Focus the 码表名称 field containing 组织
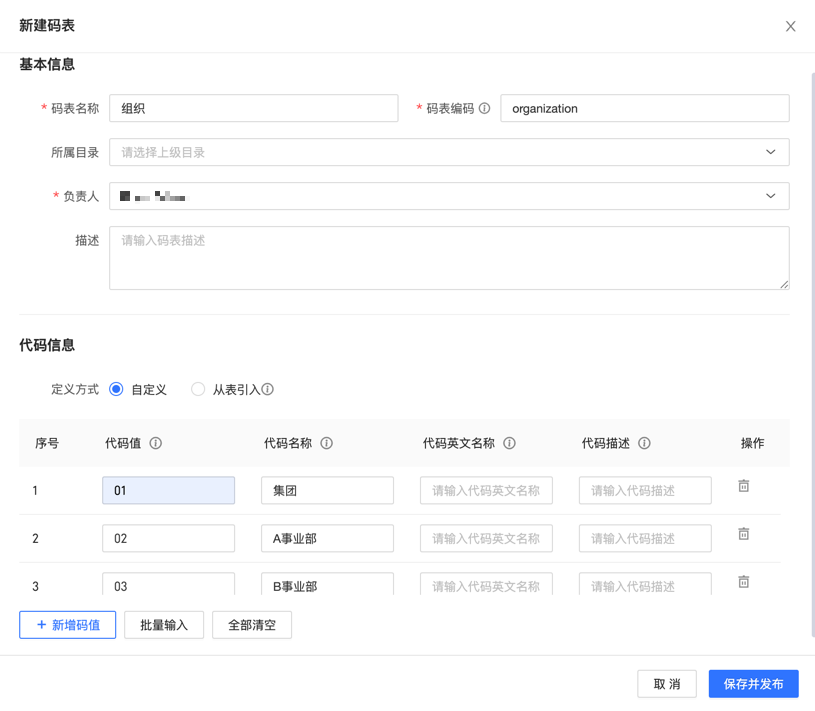The height and width of the screenshot is (711, 815). pos(254,108)
